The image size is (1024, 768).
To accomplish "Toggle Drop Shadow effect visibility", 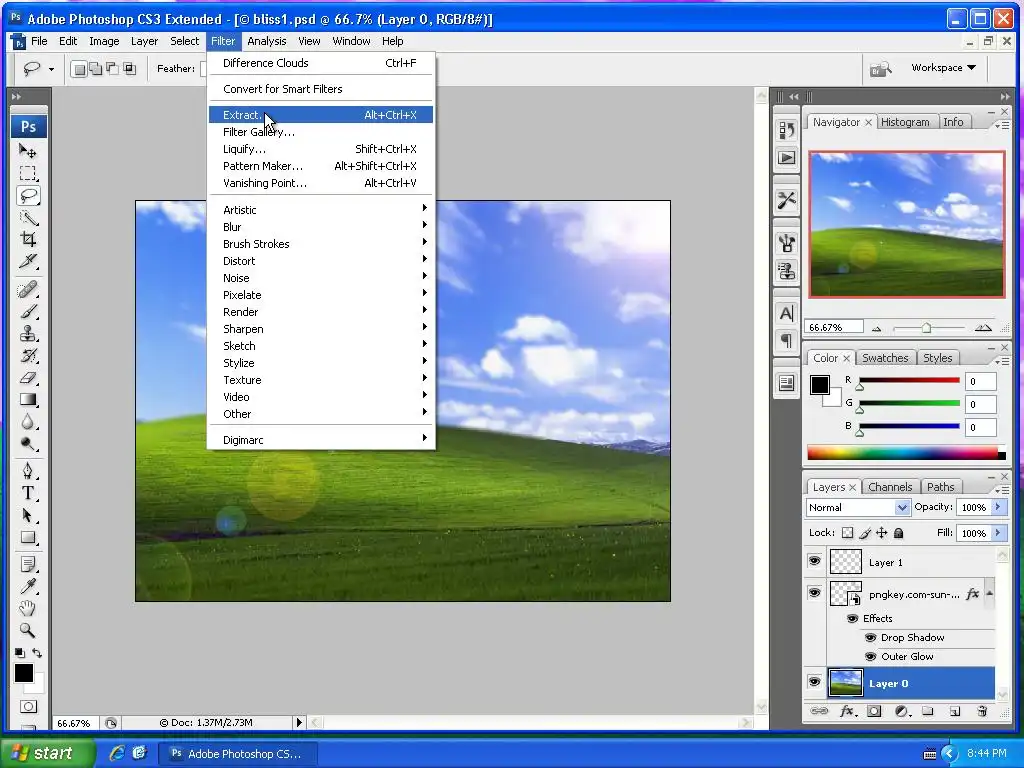I will 870,637.
